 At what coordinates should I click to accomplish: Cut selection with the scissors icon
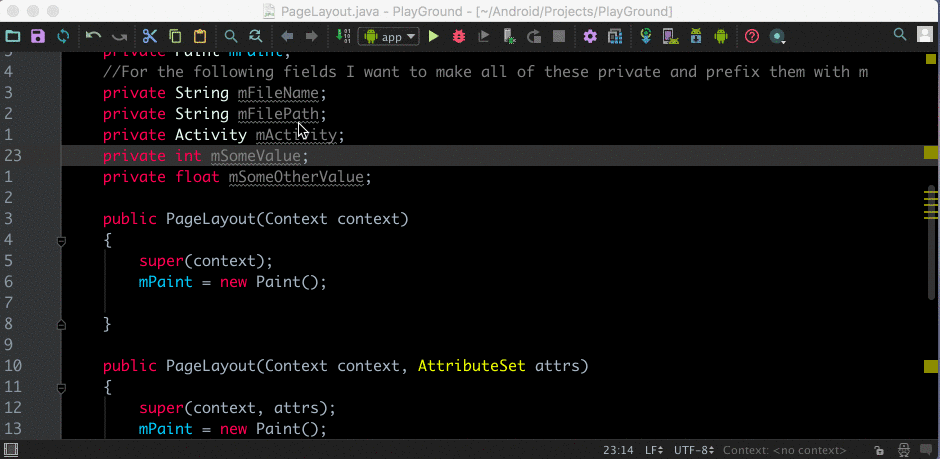point(149,37)
